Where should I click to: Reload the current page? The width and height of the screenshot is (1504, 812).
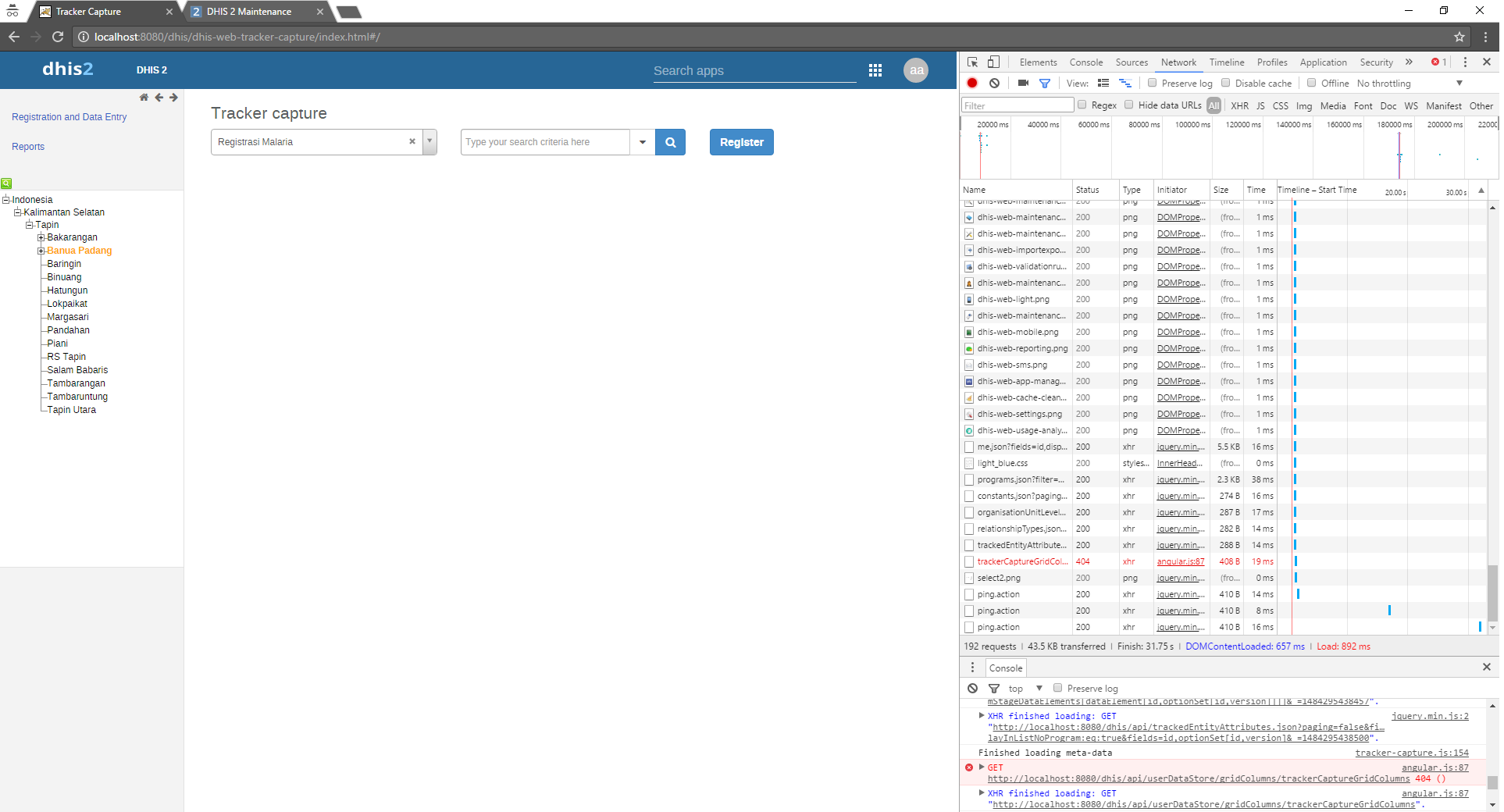tap(58, 37)
